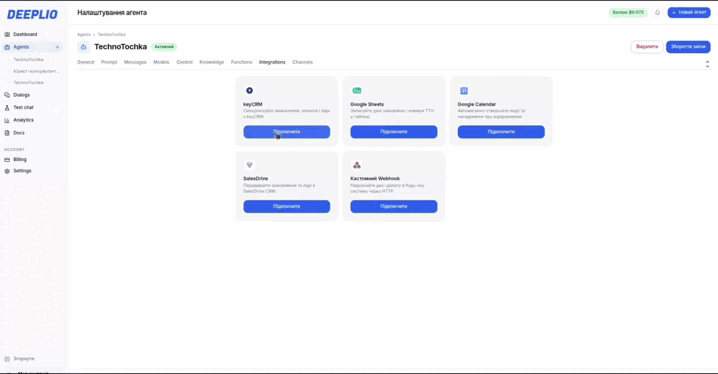Viewport: 718px width, 374px height.
Task: Click the SalesDrive card title
Action: 256,179
